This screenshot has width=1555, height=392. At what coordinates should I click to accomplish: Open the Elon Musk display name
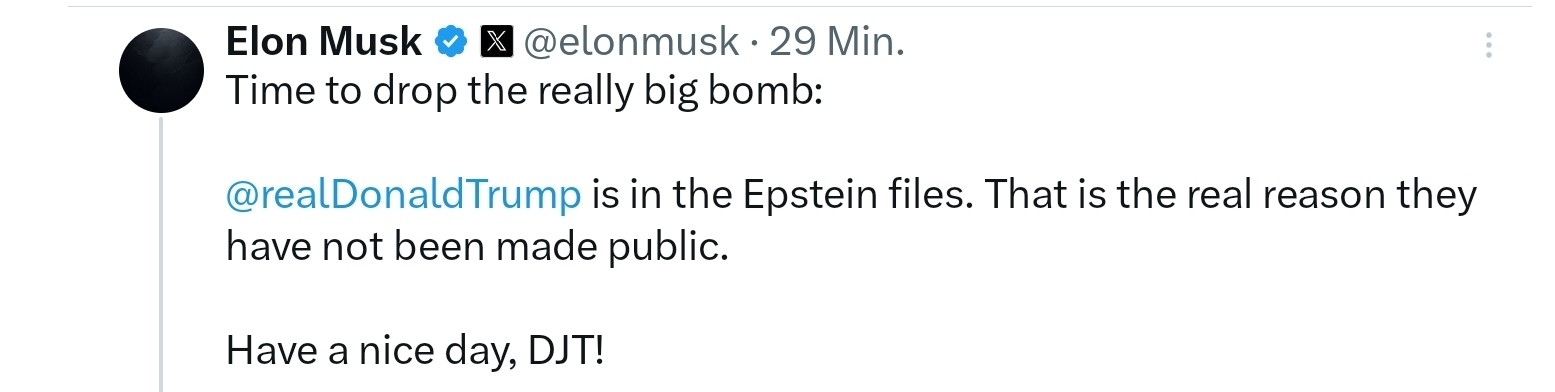pos(324,42)
